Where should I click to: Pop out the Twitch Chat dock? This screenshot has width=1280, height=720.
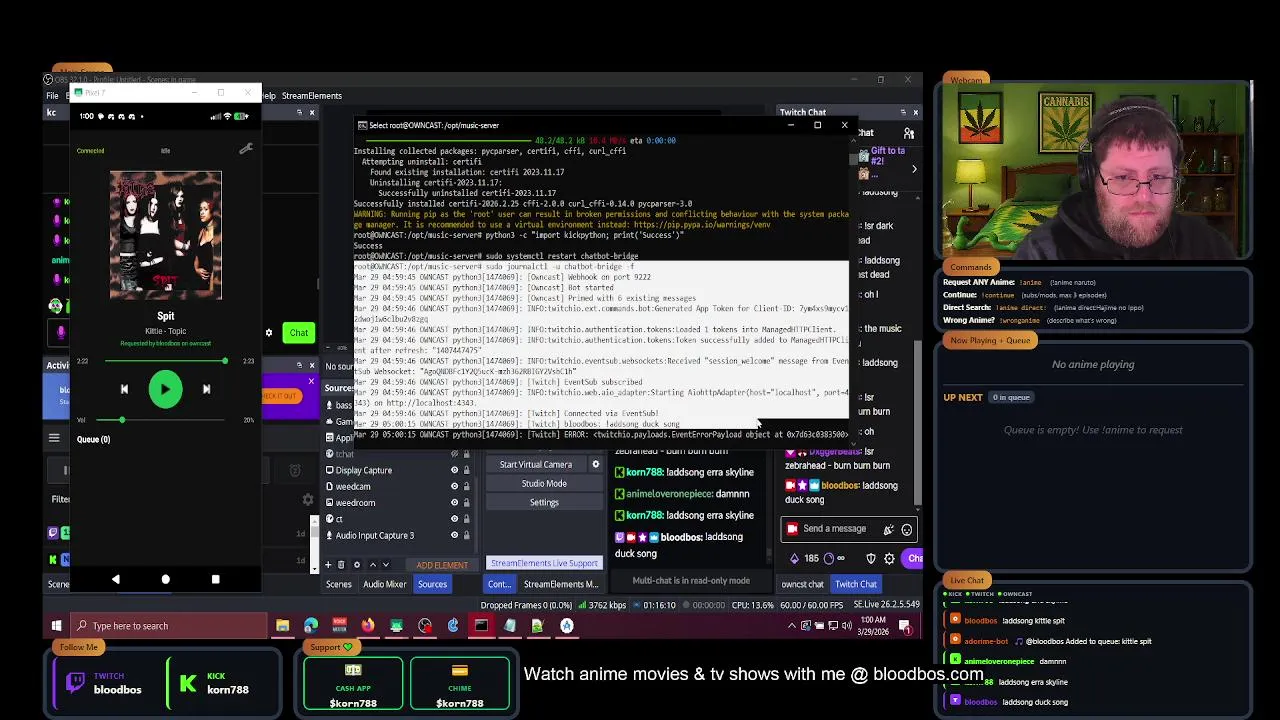pyautogui.click(x=903, y=112)
